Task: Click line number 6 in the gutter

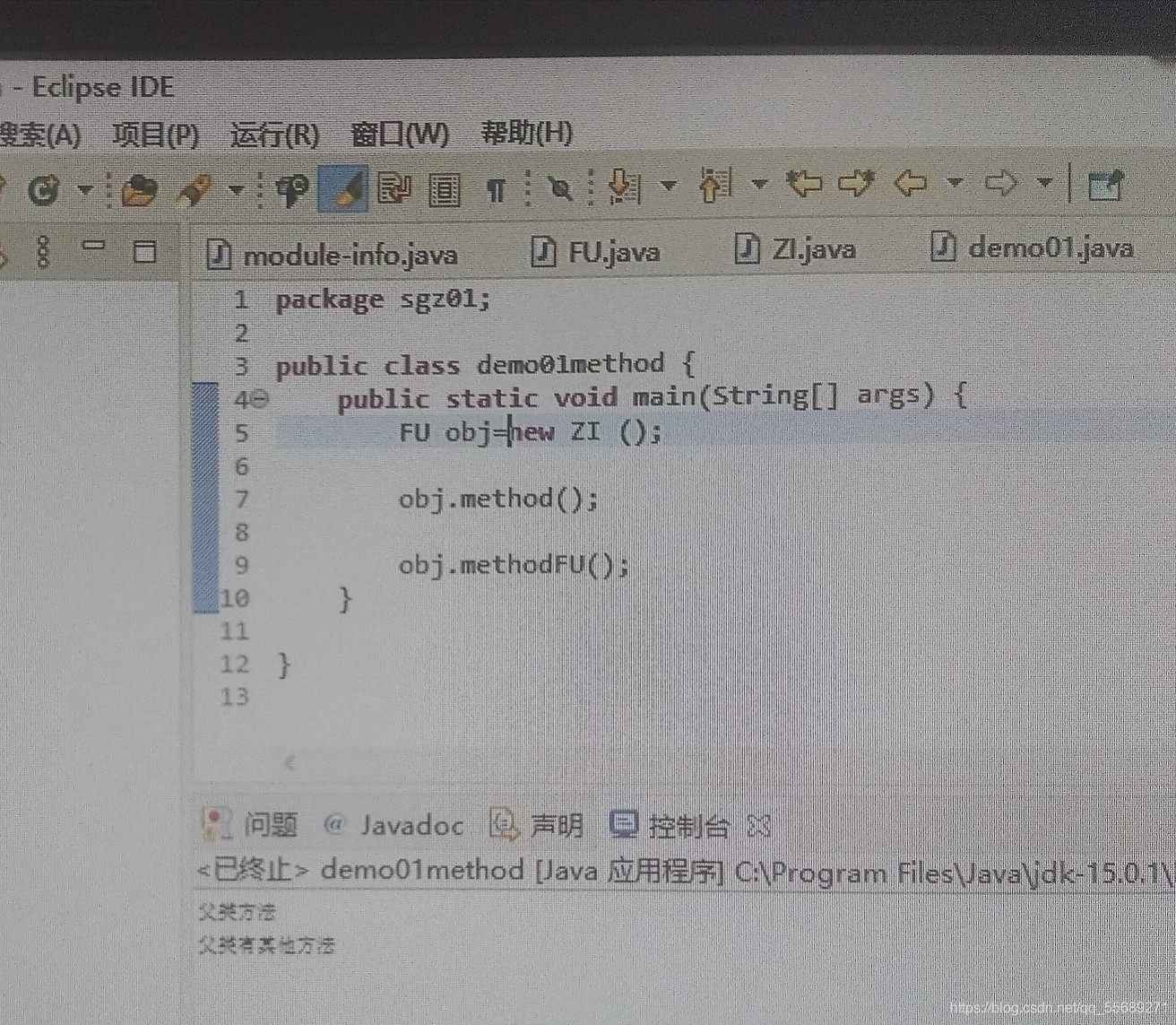Action: pos(241,466)
